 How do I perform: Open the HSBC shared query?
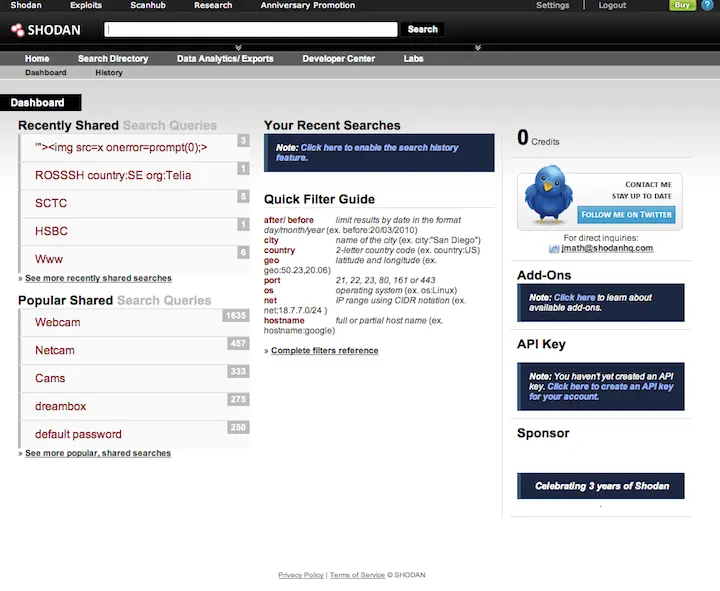pyautogui.click(x=51, y=231)
